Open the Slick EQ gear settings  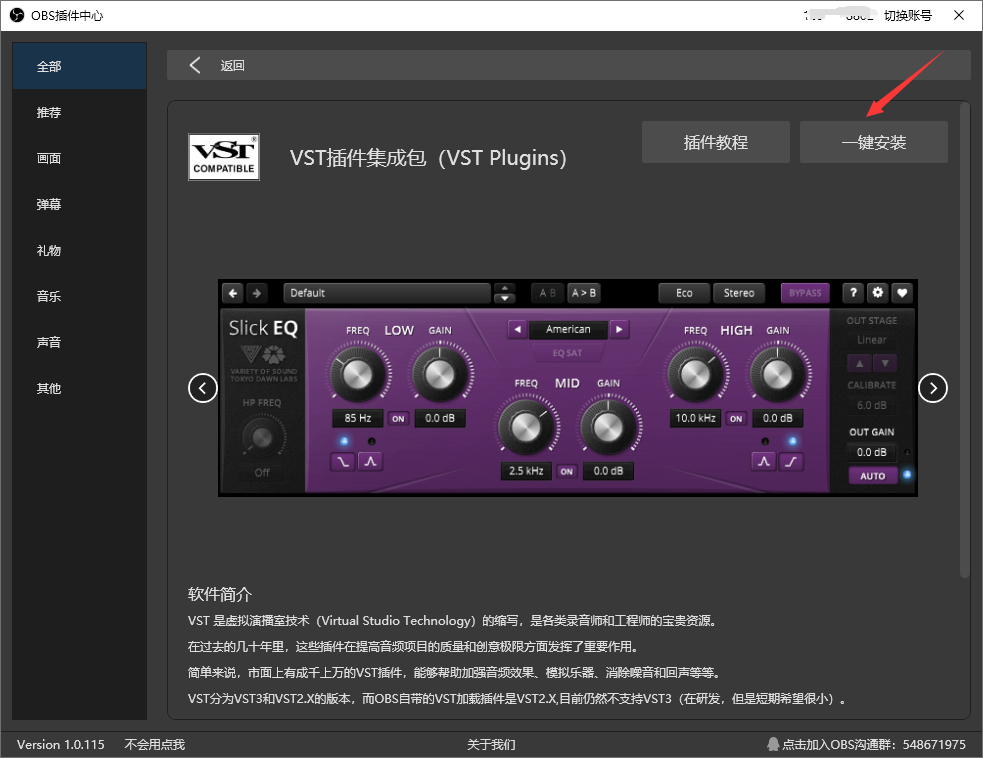877,292
